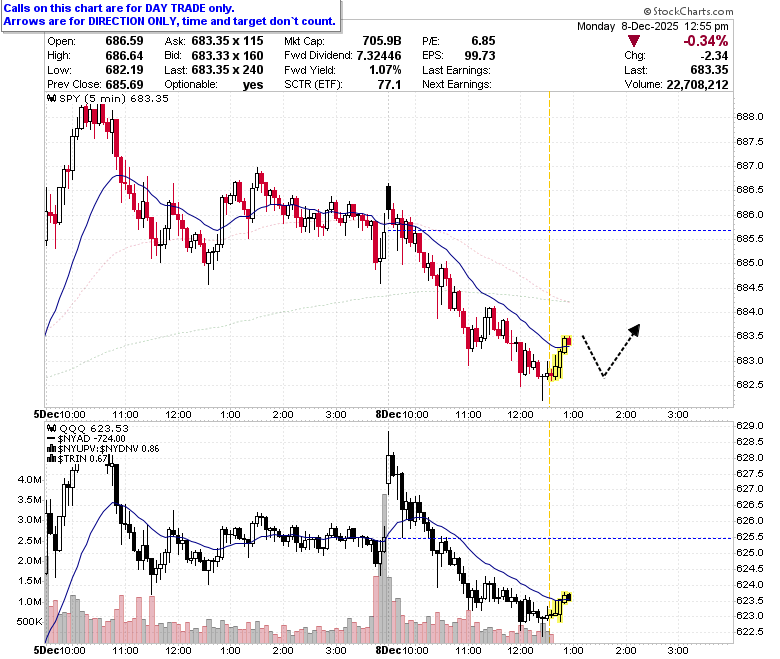Screen dimensions: 780x659
Task: Click the 684.0 price axis label
Action: click(750, 312)
